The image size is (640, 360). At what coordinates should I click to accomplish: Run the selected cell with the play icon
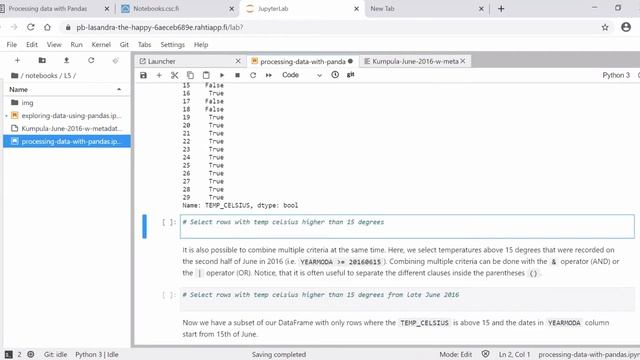(x=222, y=75)
